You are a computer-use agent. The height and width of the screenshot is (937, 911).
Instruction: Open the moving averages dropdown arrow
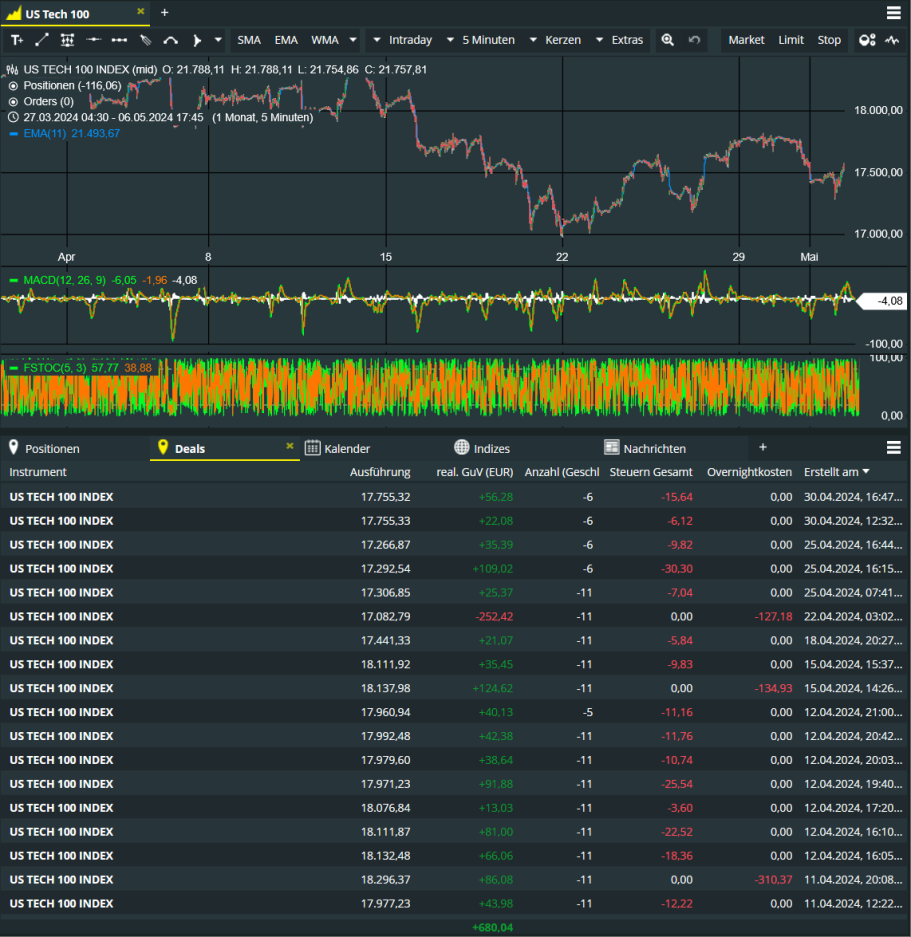click(x=353, y=40)
